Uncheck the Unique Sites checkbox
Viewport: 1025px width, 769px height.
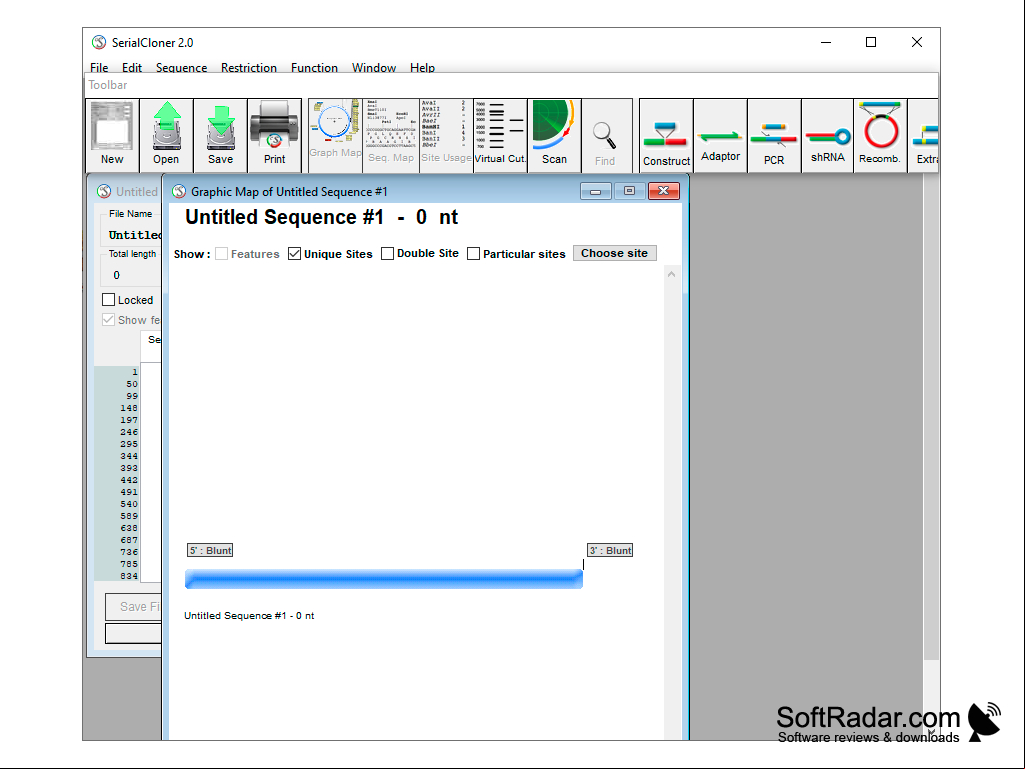point(294,254)
